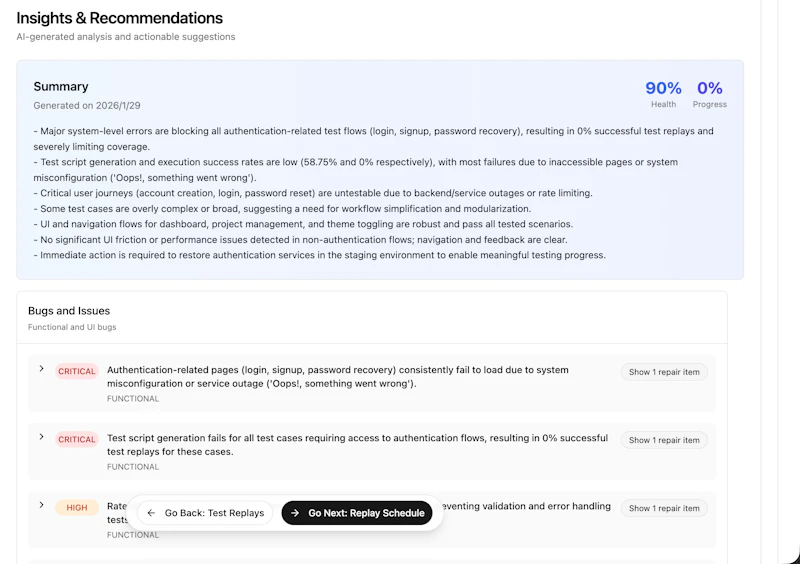Viewport: 800px width, 564px height.
Task: Click FUNCTIONAL tag under test script generation issue
Action: pyautogui.click(x=133, y=467)
